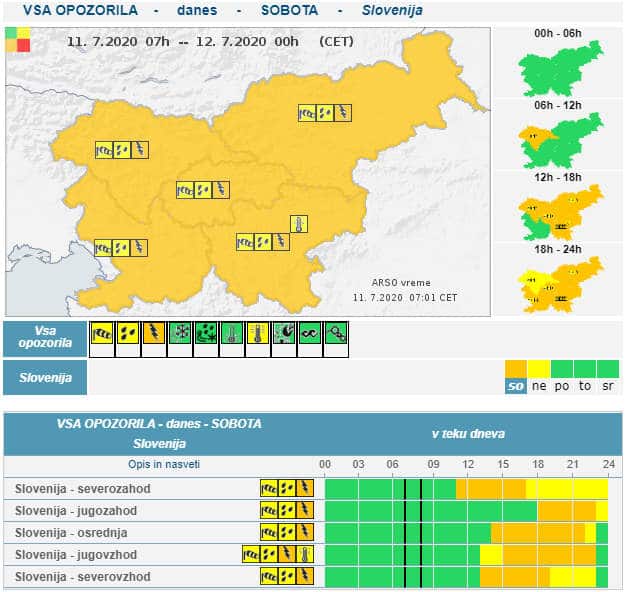Image resolution: width=625 pixels, height=592 pixels.
Task: Click the '11. 7.2020 07h' date text on map
Action: [118, 41]
